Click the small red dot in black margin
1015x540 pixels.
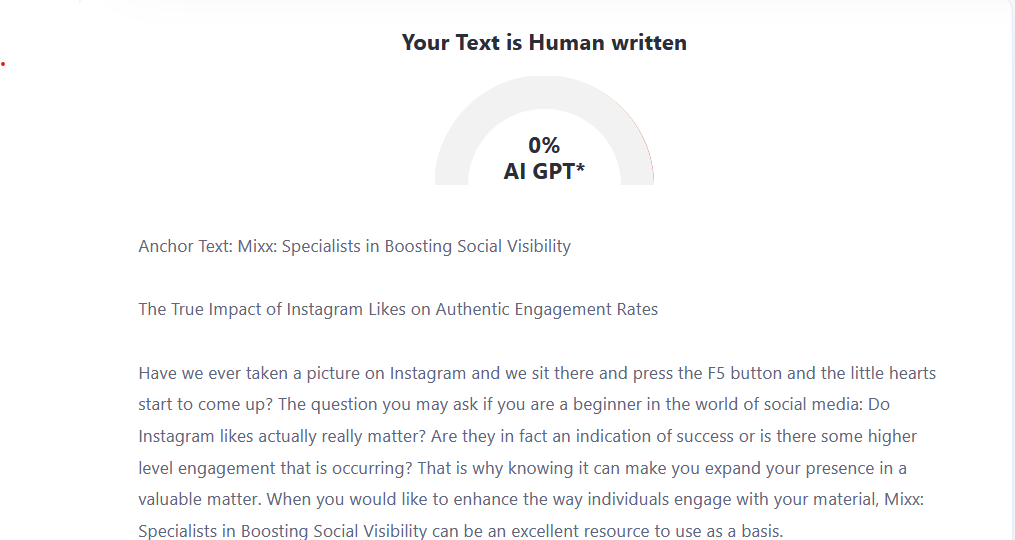(3, 63)
